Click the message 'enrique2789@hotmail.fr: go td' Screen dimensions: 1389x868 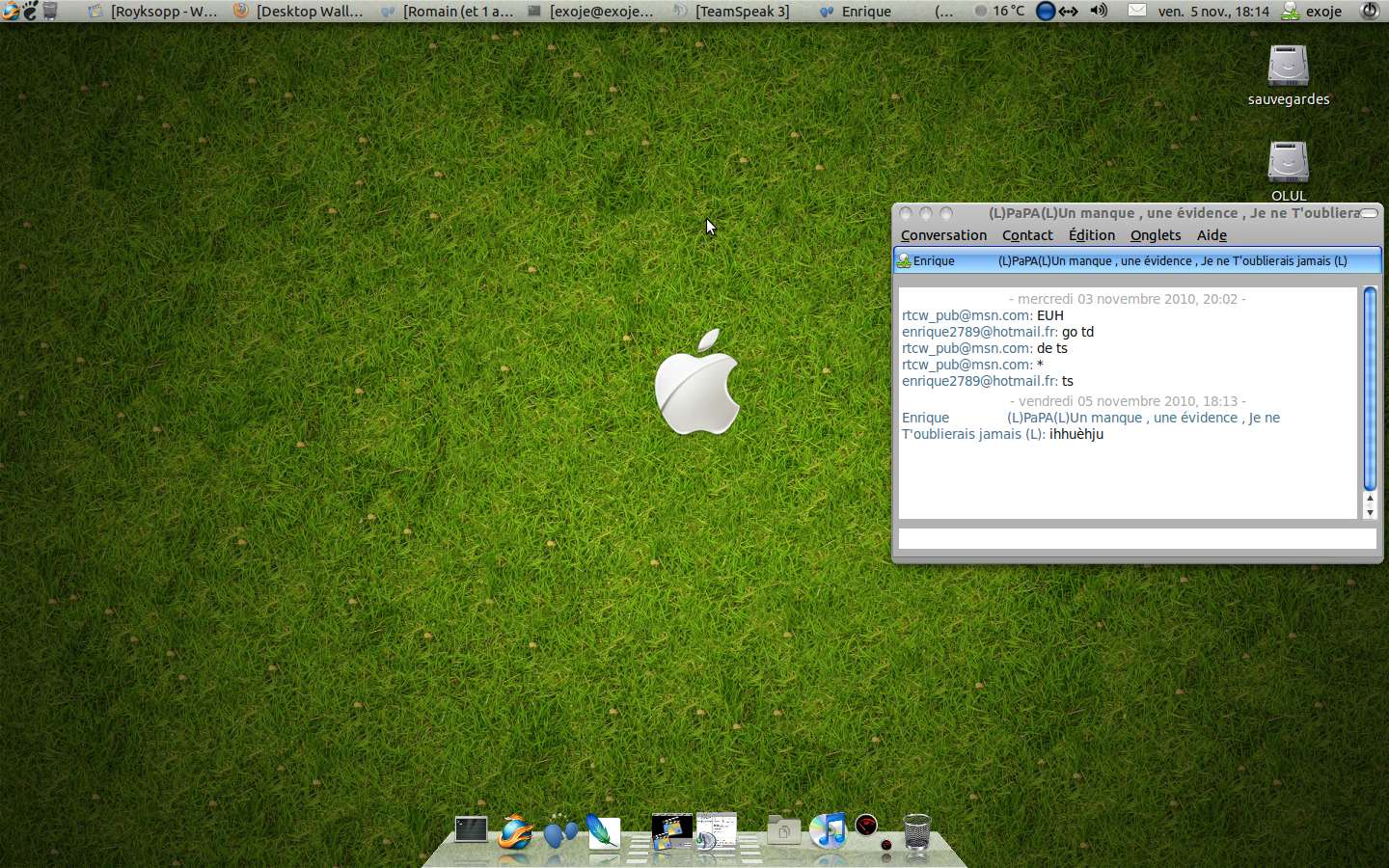point(997,332)
